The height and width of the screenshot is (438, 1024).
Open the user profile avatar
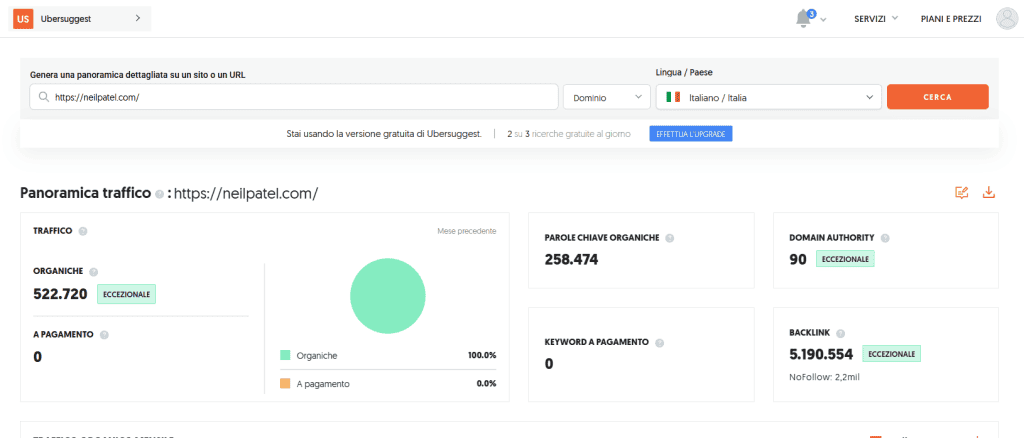[1006, 19]
